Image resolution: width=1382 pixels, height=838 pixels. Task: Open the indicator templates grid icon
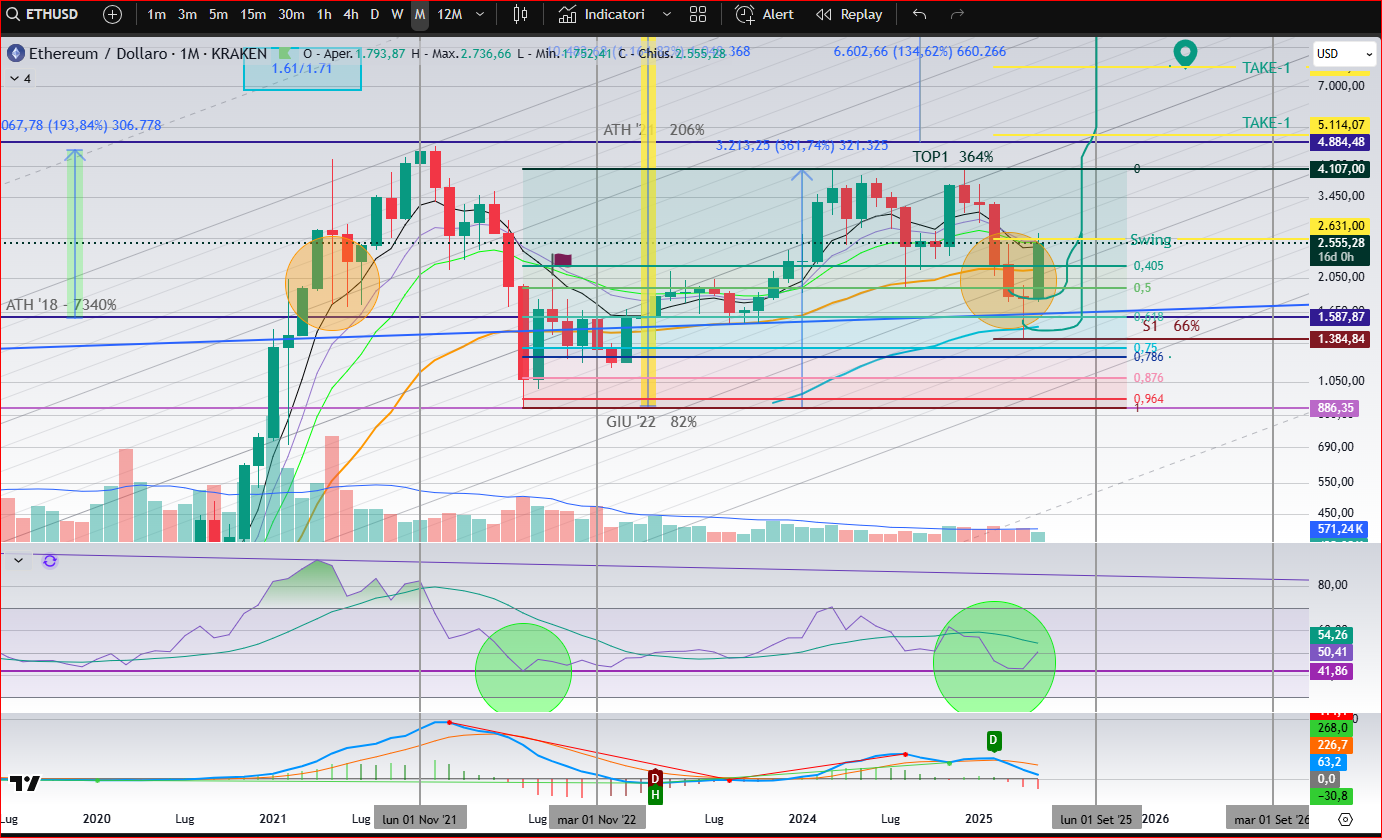[698, 15]
